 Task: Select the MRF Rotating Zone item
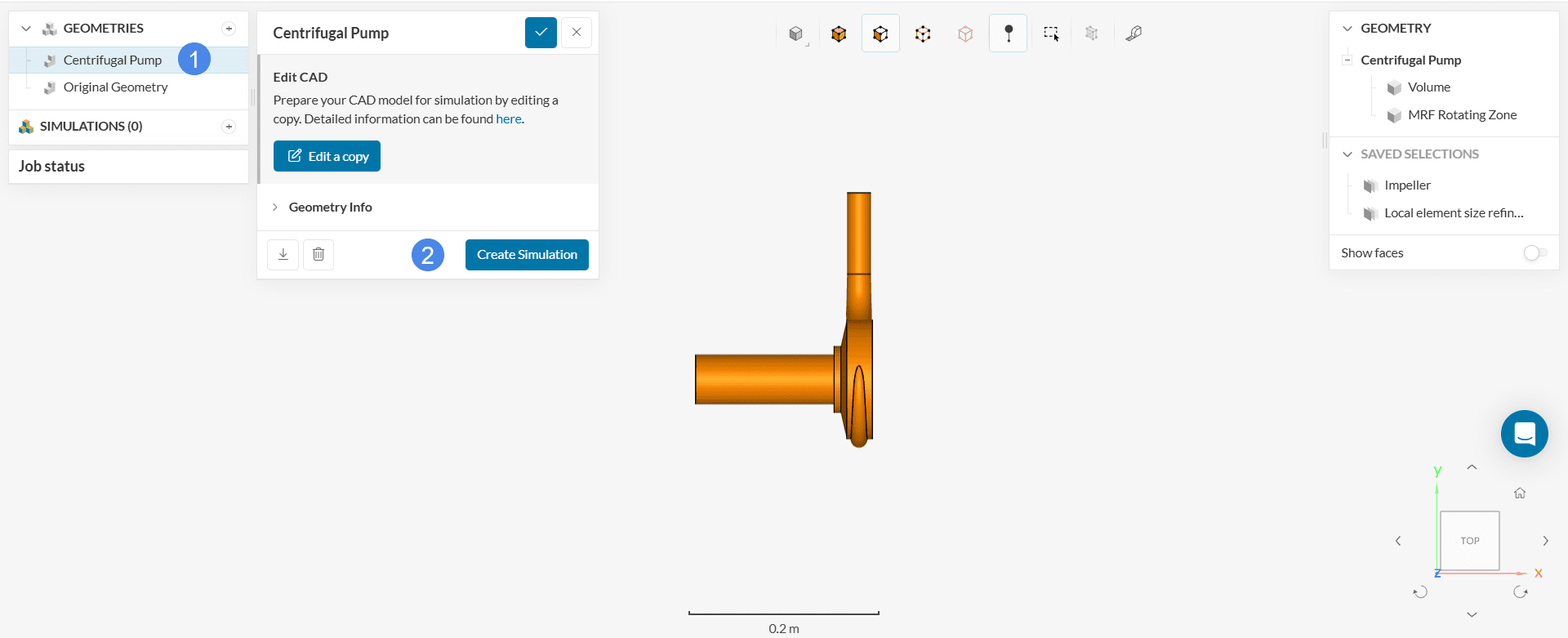click(x=1462, y=115)
